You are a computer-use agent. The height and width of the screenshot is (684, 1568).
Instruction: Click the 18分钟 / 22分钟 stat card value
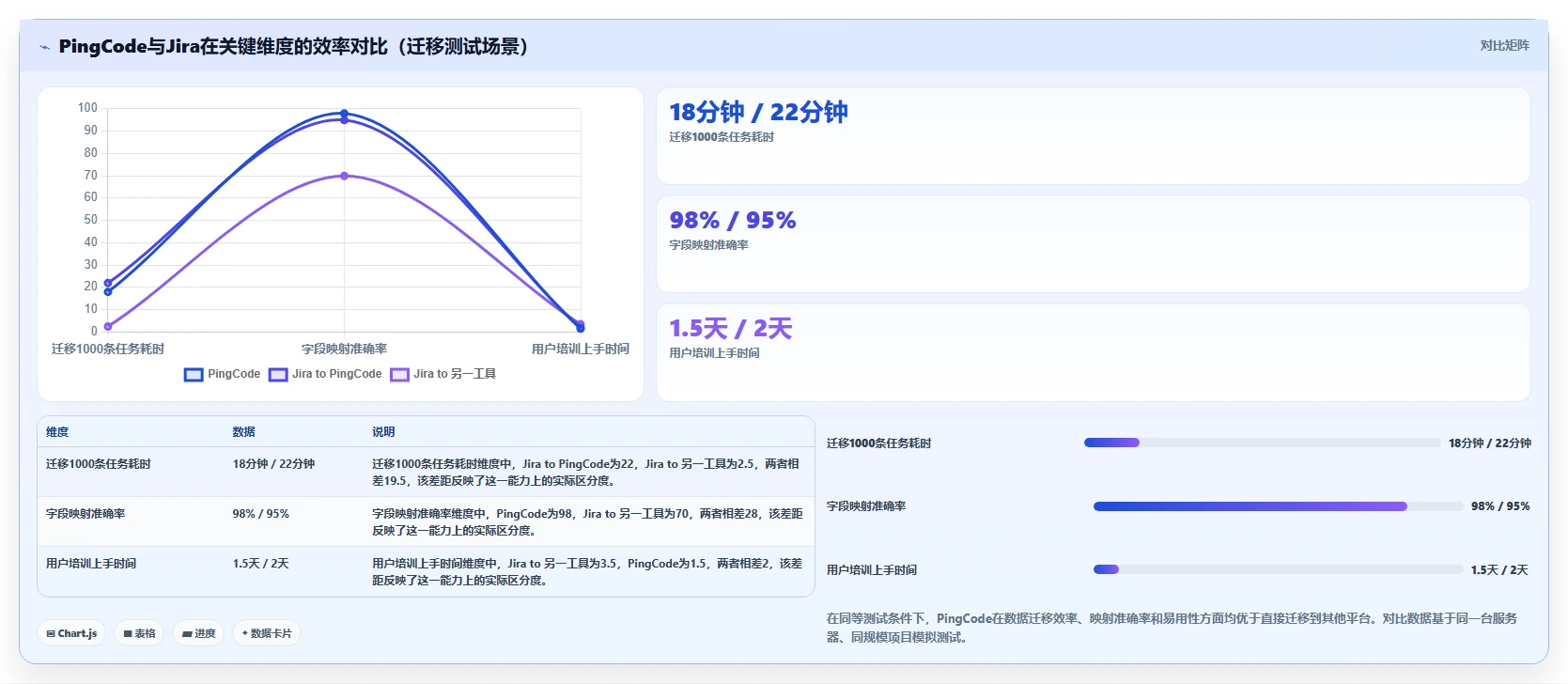click(758, 112)
